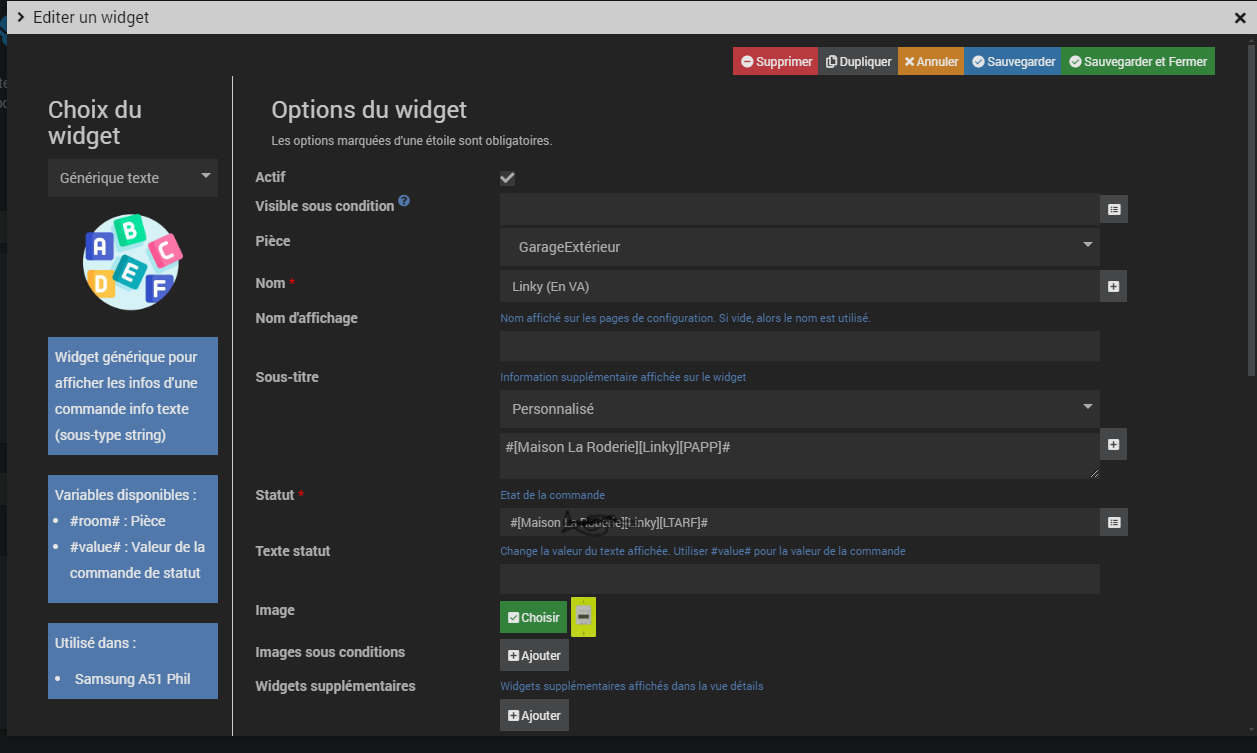Click the list icon beside Statut field
The height and width of the screenshot is (753, 1257).
coord(1114,522)
